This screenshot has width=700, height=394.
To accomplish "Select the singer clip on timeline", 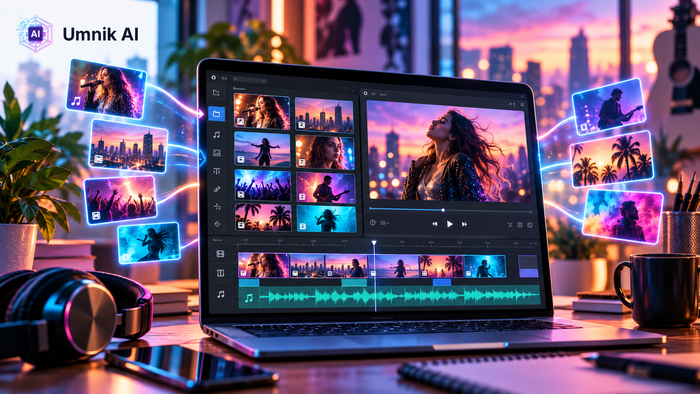I will (263, 265).
